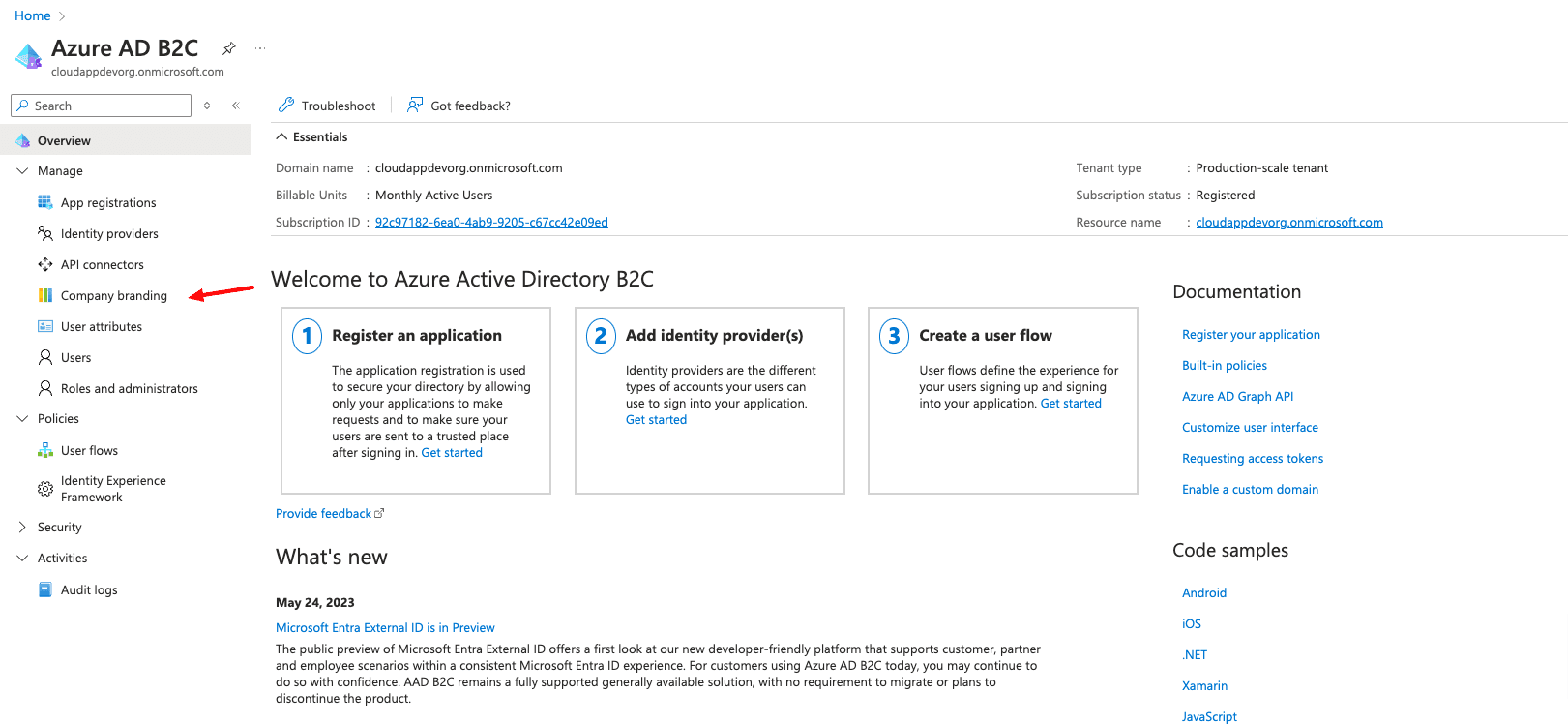This screenshot has height=725, width=1568.
Task: Click the Identity Experience Framework gear icon
Action: (45, 489)
